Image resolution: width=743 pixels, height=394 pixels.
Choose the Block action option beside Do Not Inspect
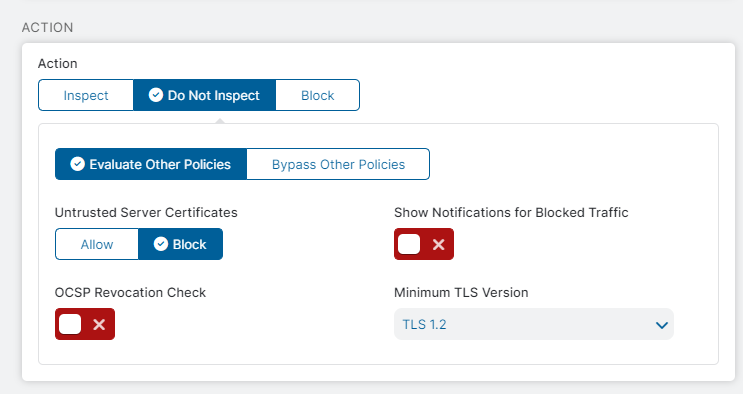tap(317, 95)
